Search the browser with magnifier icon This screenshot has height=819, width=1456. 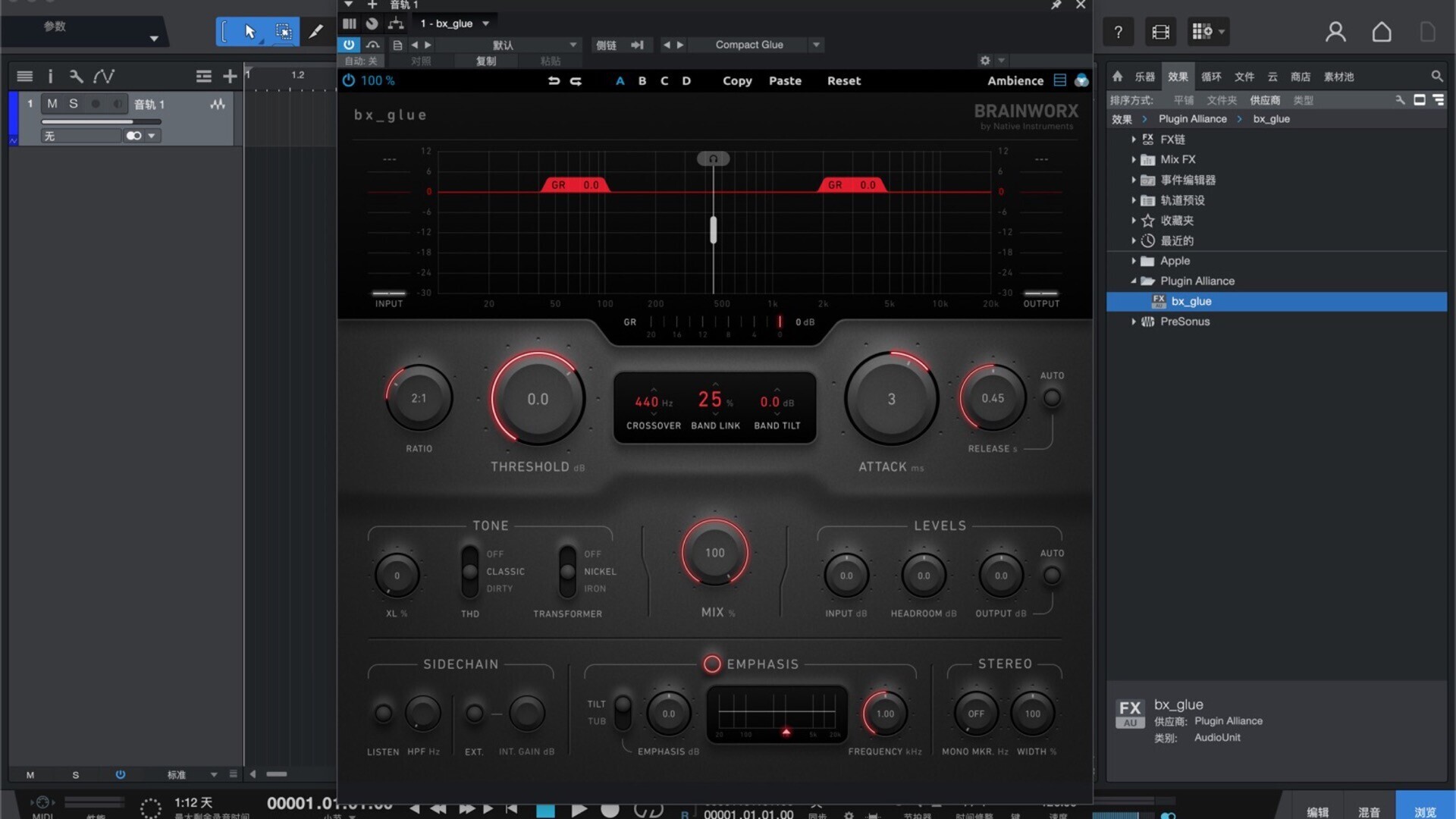pyautogui.click(x=1436, y=76)
